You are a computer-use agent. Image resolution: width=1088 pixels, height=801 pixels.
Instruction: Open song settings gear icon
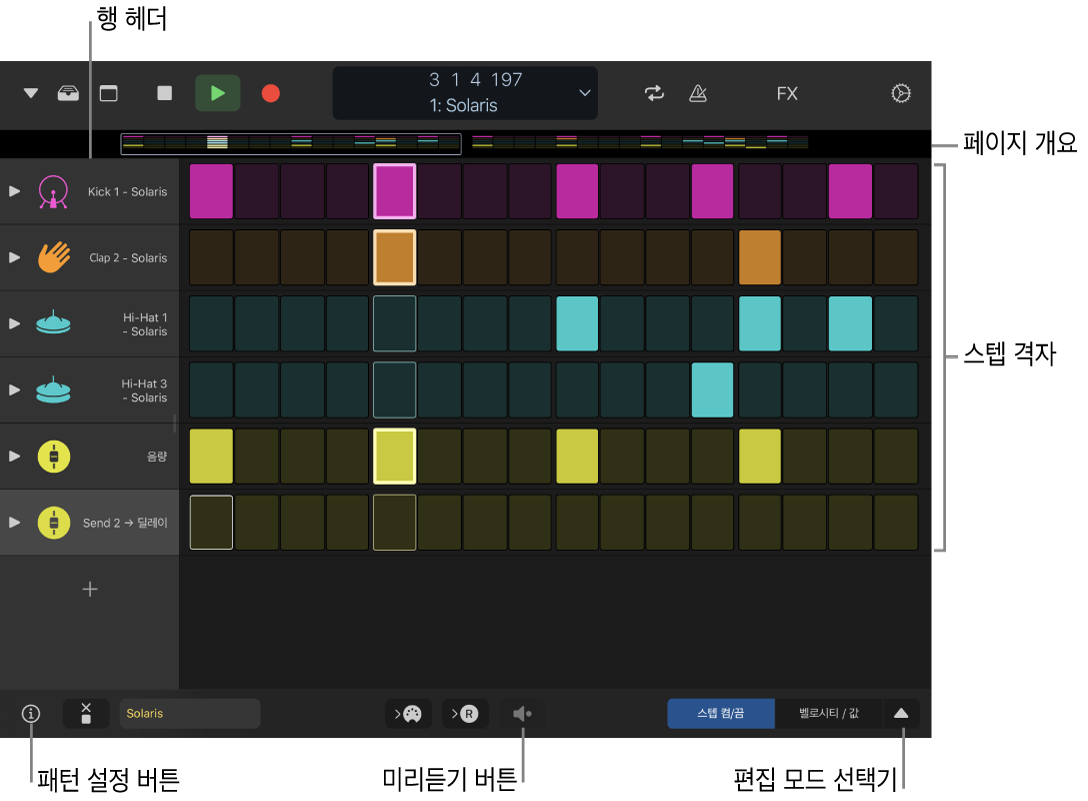(901, 93)
